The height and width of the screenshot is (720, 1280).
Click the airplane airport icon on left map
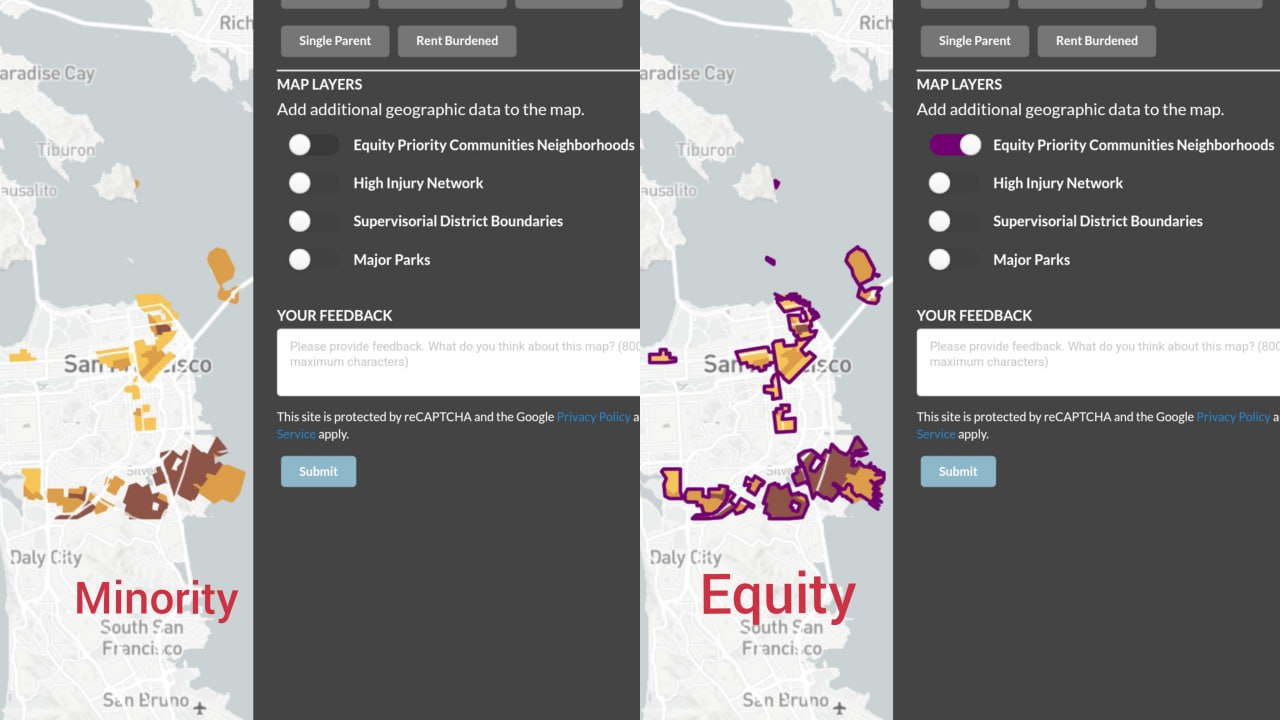click(x=200, y=708)
